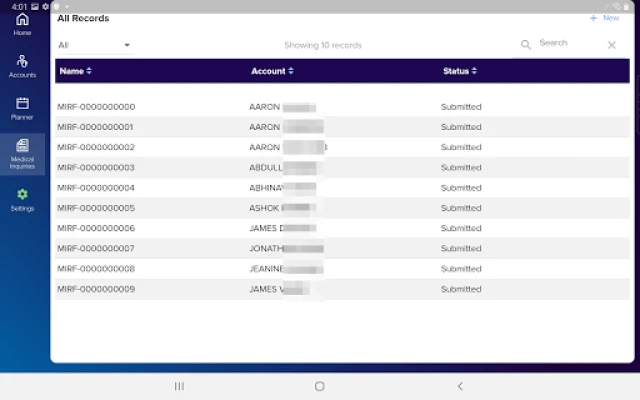Create a record with the New button
640x400 pixels.
604,18
